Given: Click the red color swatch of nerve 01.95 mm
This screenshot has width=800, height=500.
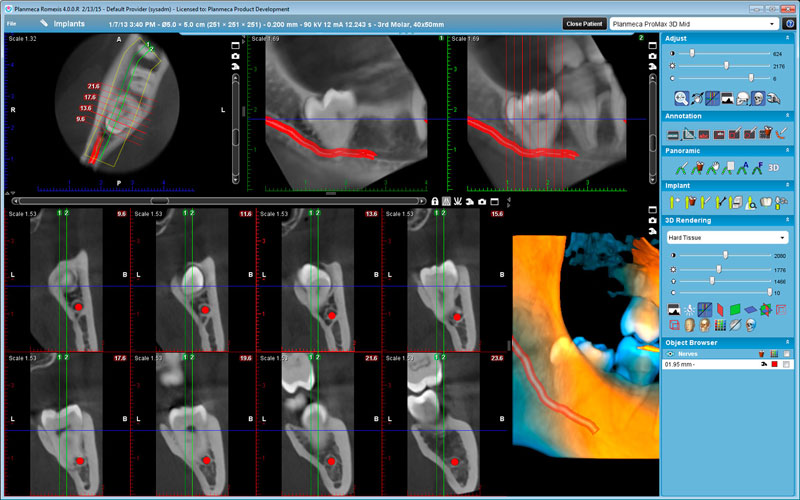Looking at the screenshot, I should (x=773, y=365).
